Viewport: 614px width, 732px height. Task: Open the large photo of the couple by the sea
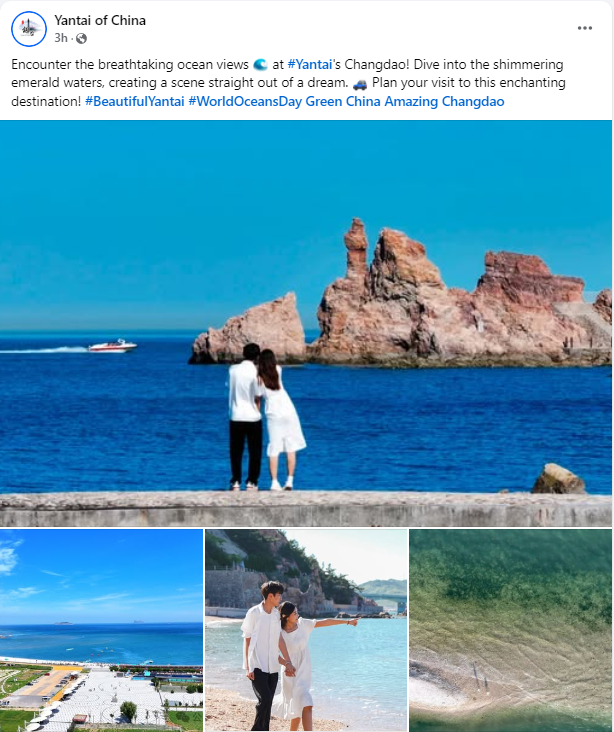[x=306, y=323]
